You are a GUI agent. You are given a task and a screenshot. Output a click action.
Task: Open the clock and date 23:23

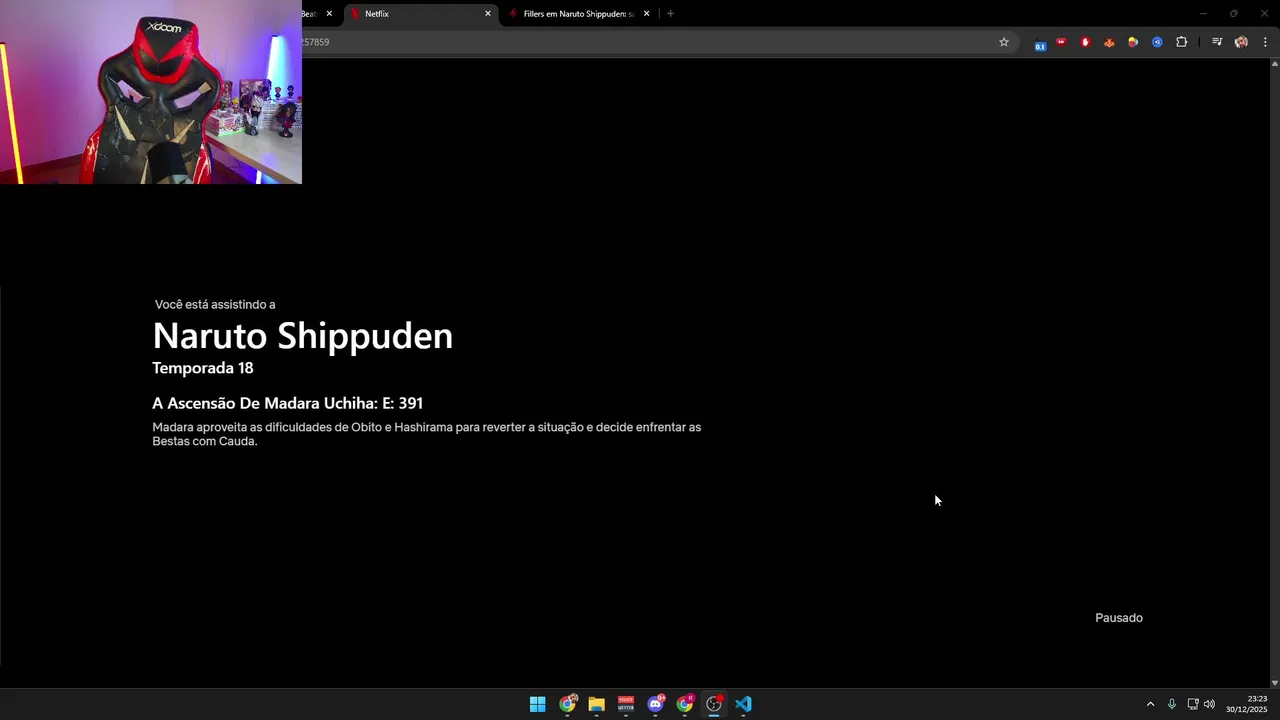point(1247,704)
